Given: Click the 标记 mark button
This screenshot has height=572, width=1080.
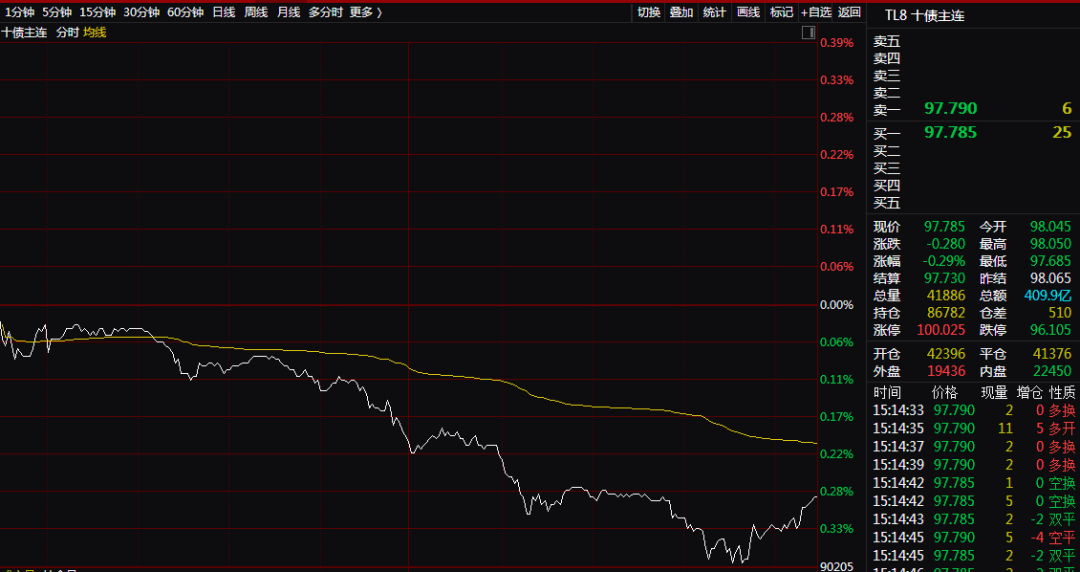Looking at the screenshot, I should [781, 12].
